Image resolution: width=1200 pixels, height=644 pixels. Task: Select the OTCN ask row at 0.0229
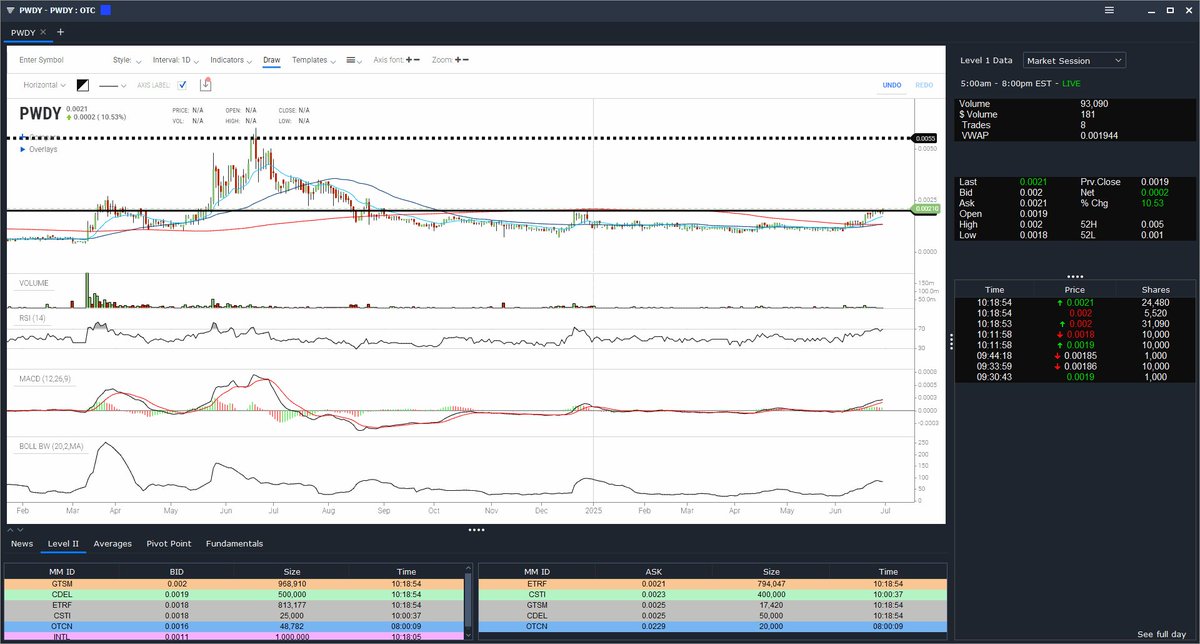coord(711,625)
